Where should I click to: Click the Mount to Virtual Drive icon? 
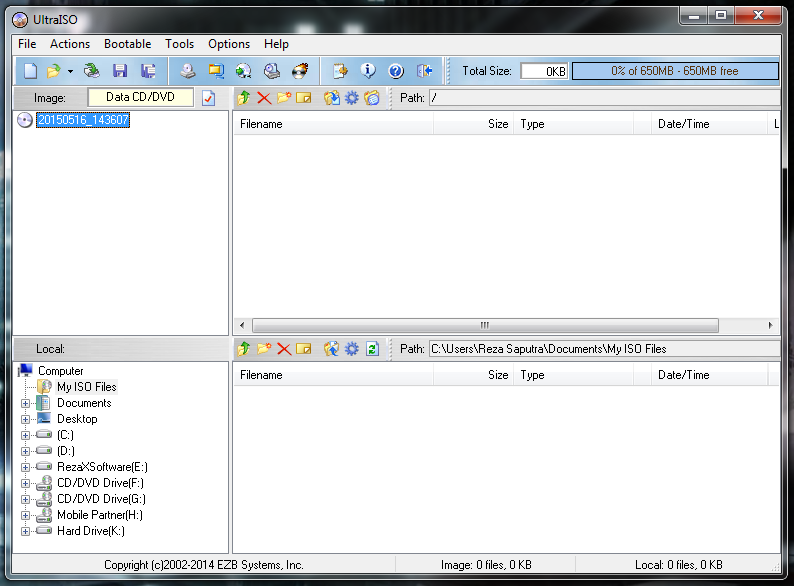[272, 71]
